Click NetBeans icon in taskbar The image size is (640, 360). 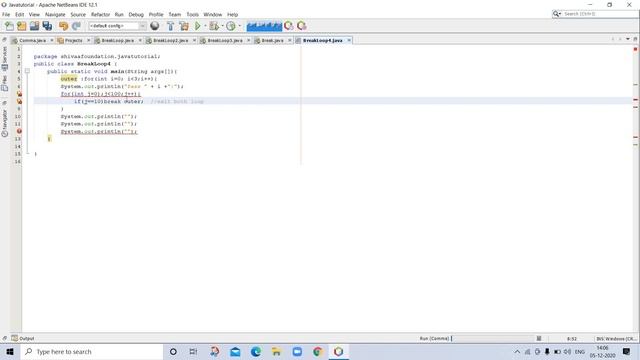tap(338, 351)
